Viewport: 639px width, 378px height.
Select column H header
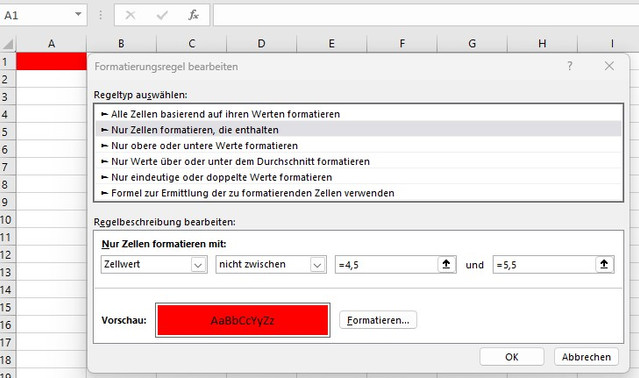(542, 43)
